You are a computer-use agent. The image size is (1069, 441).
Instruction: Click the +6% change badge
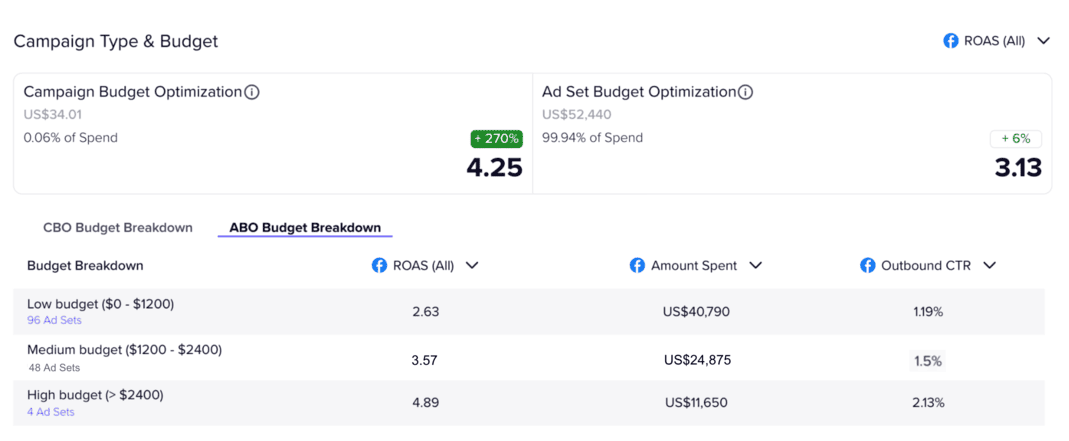pos(1016,139)
